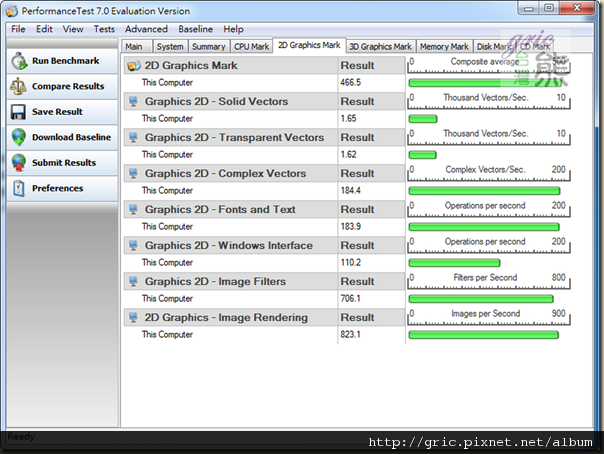Start the test with Run Benchmark button
Viewport: 604px width, 454px height.
point(62,61)
